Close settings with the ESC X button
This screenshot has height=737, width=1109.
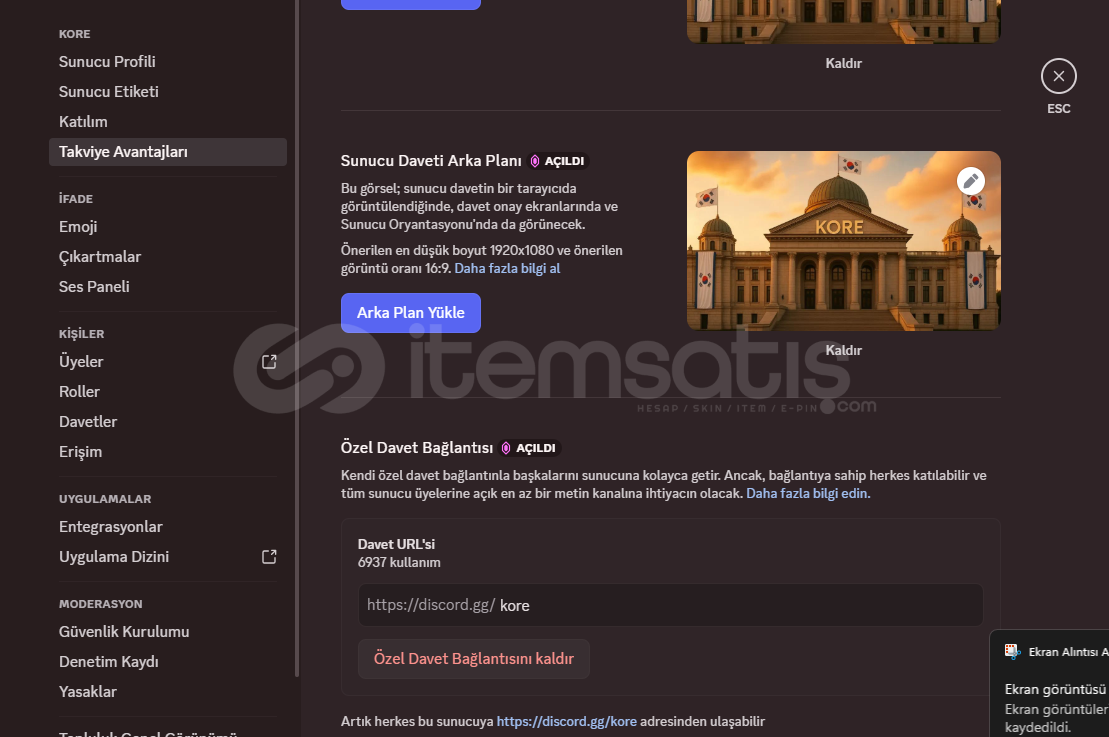tap(1059, 76)
